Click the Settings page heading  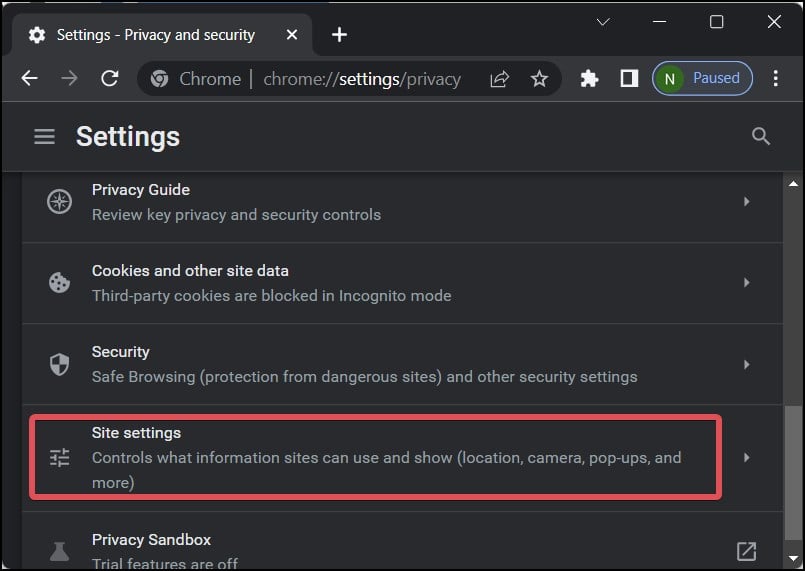click(128, 137)
